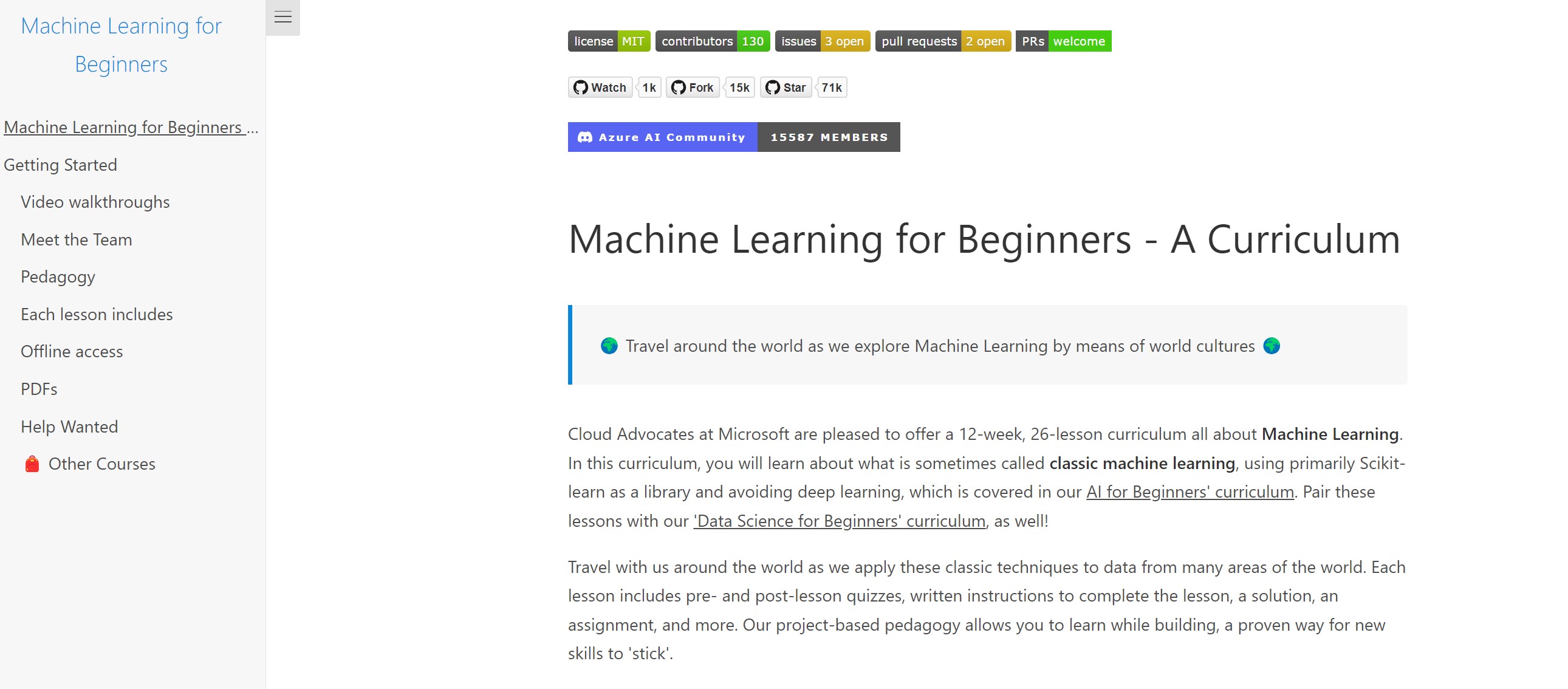Open the license MIT badge
Screen dimensions: 1568x689
pos(609,41)
